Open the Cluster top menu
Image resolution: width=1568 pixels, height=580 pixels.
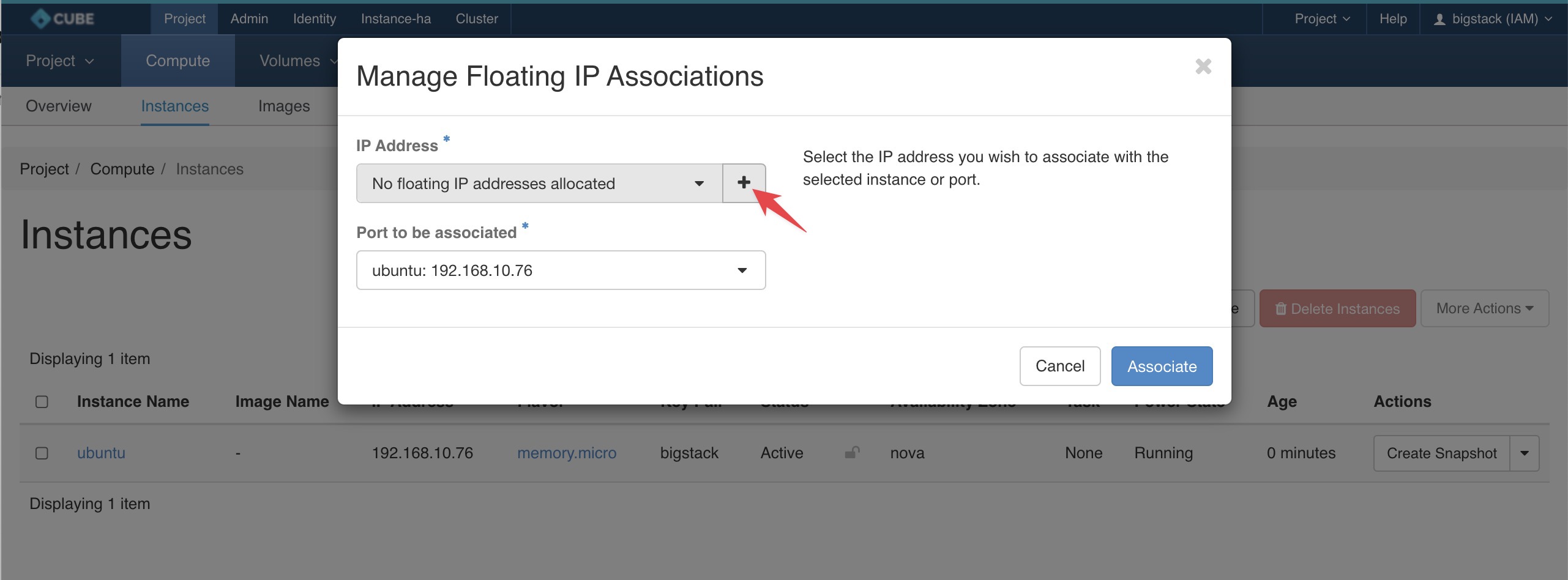(477, 19)
